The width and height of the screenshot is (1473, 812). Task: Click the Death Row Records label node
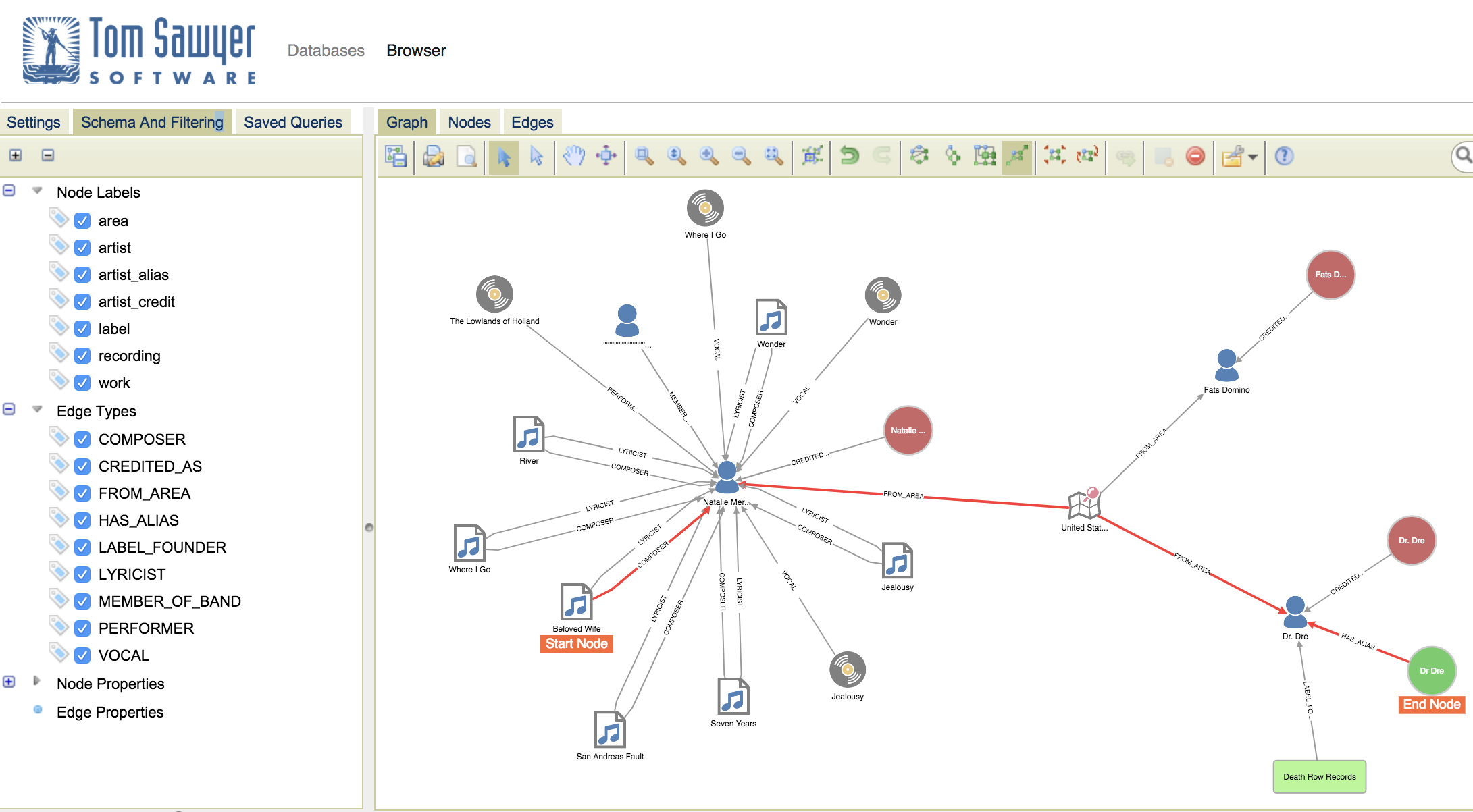[x=1319, y=777]
